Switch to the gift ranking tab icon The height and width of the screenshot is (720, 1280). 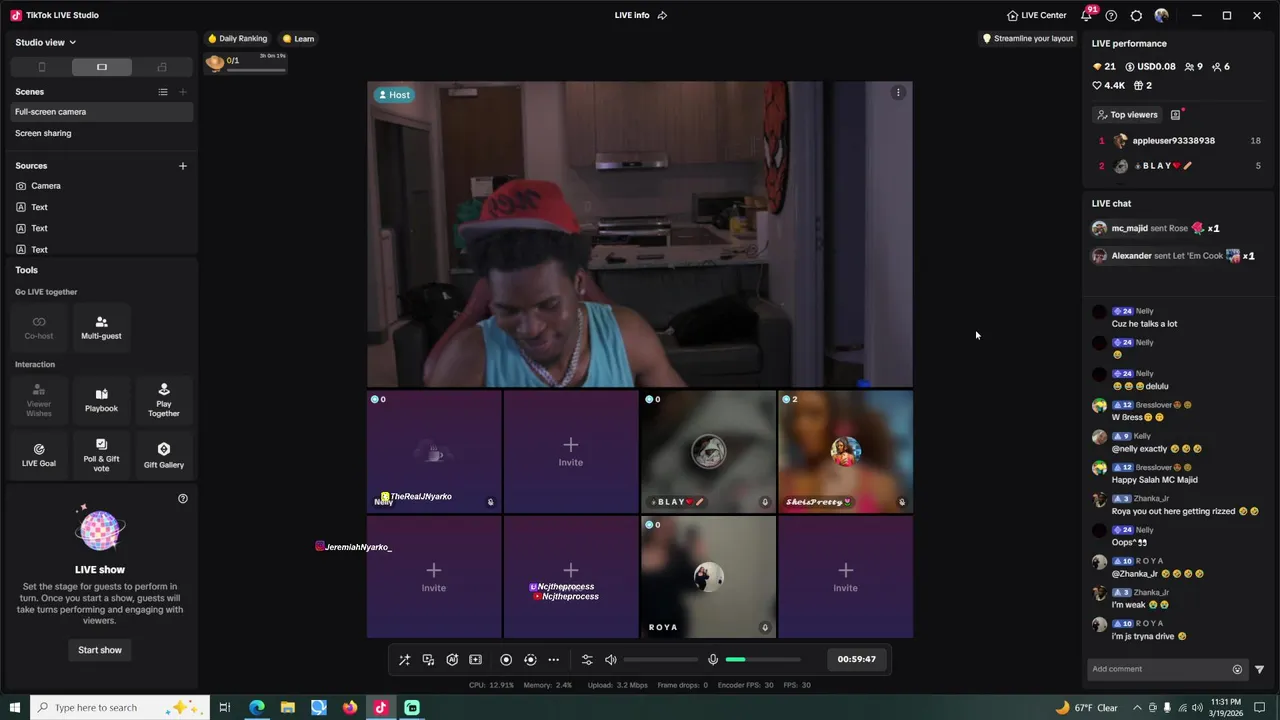point(1176,115)
